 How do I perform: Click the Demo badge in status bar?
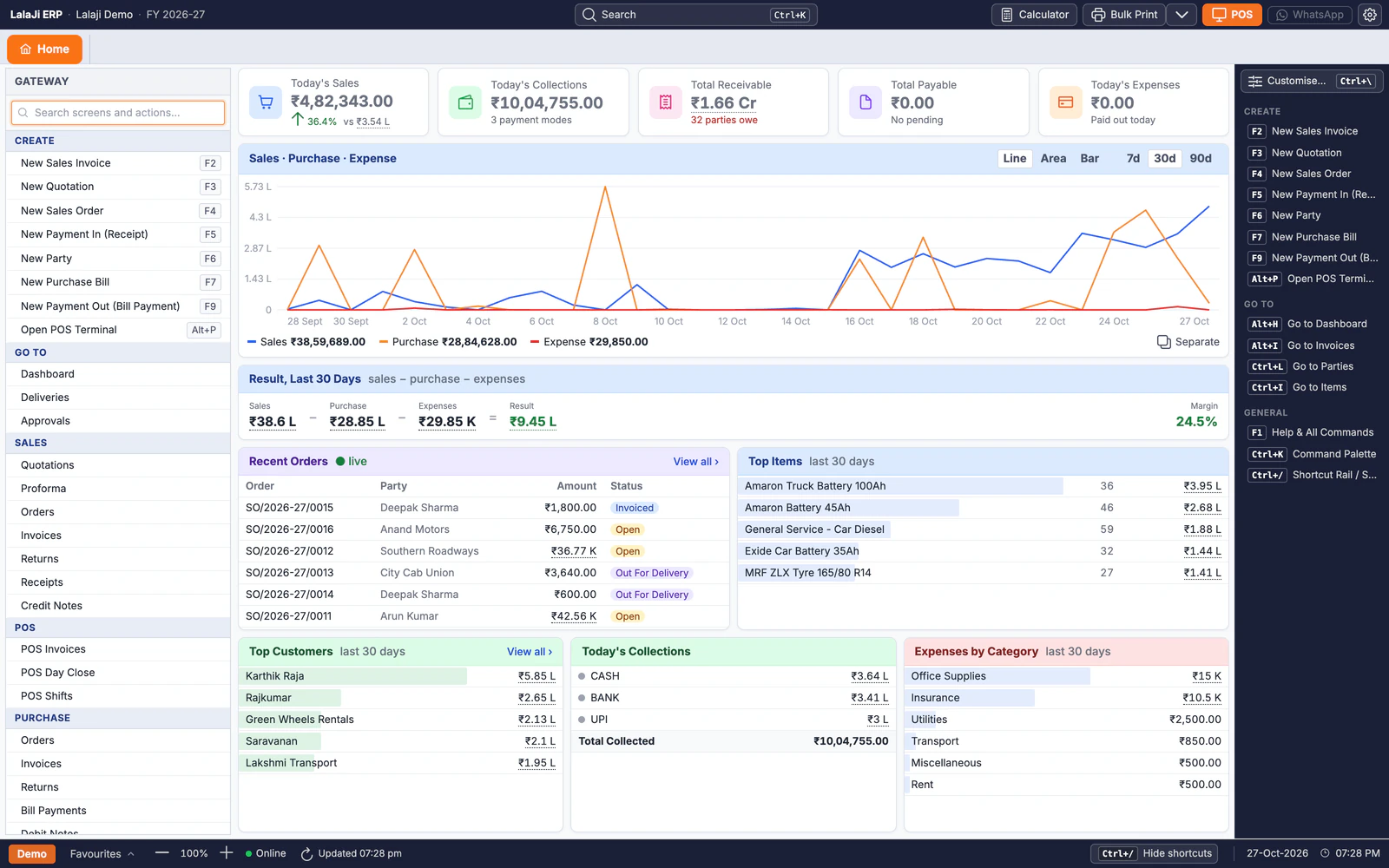32,854
